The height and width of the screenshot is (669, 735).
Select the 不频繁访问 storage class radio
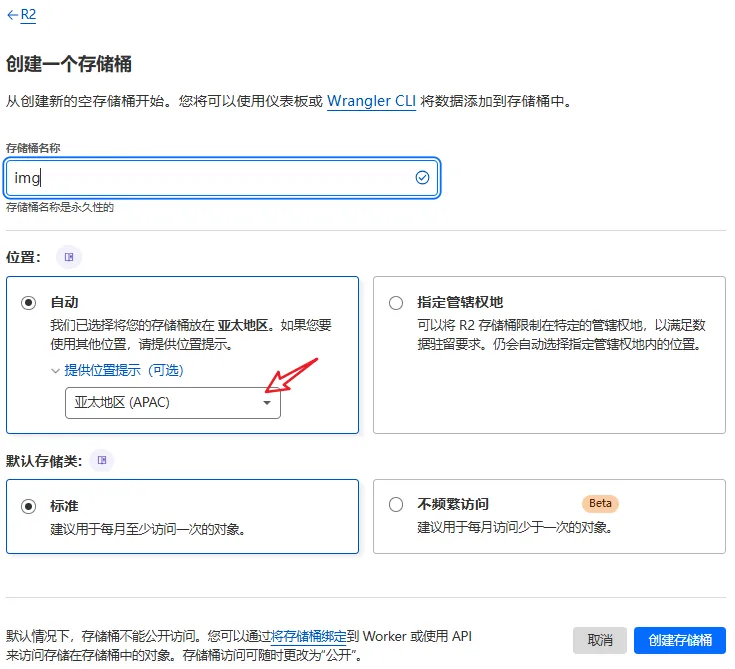click(x=396, y=504)
